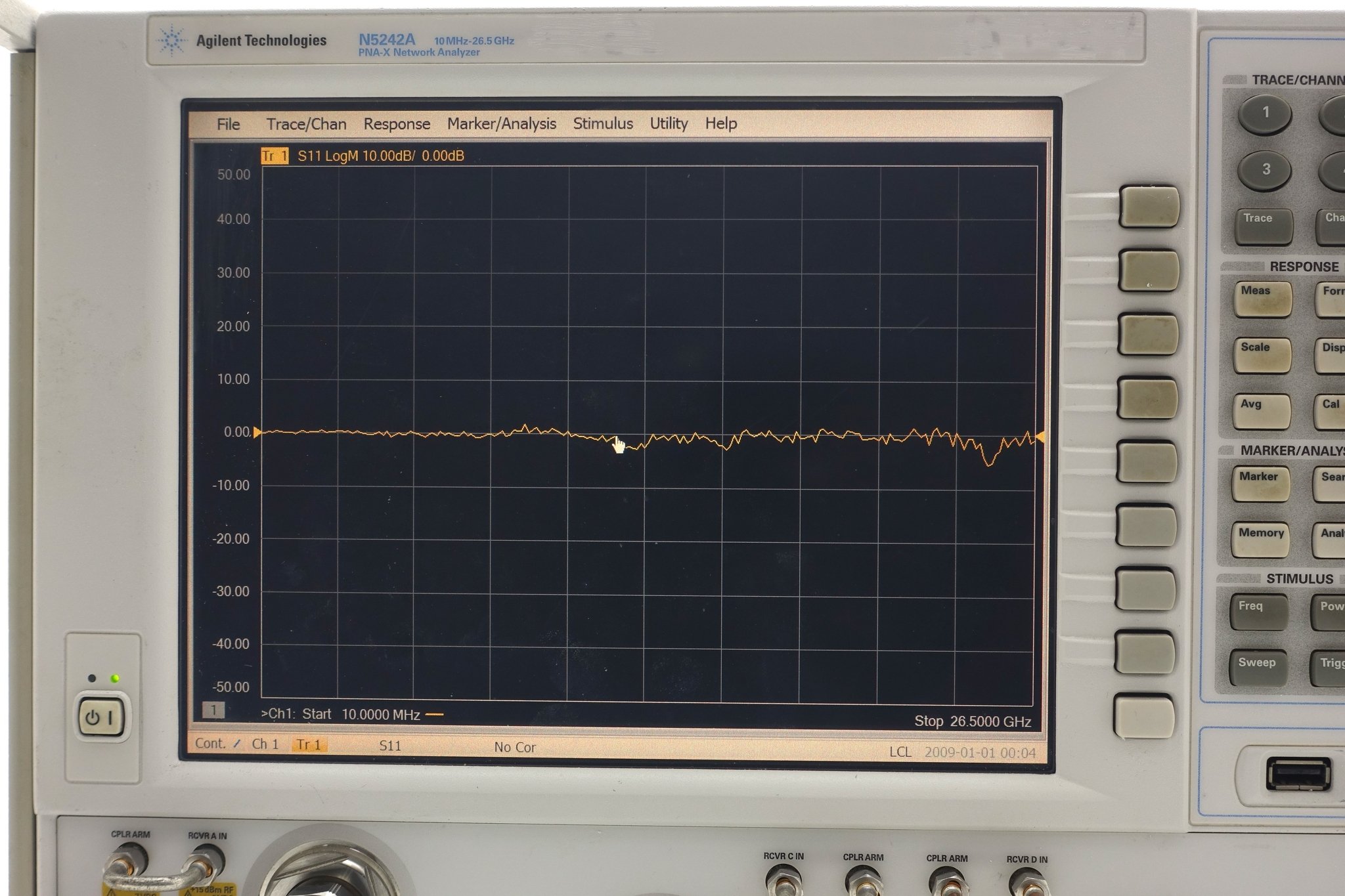Push the Trace hardkey
The height and width of the screenshot is (896, 1345).
click(x=1264, y=227)
